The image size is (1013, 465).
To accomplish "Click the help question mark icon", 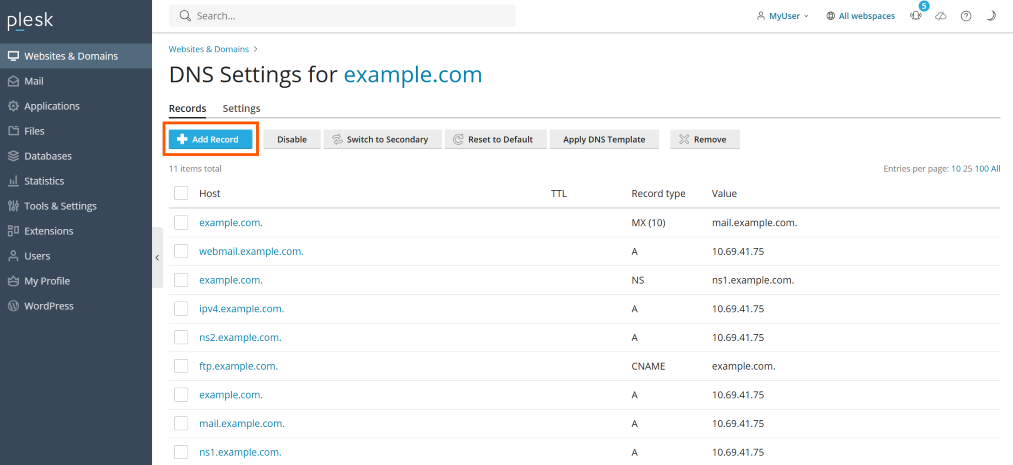I will click(965, 16).
